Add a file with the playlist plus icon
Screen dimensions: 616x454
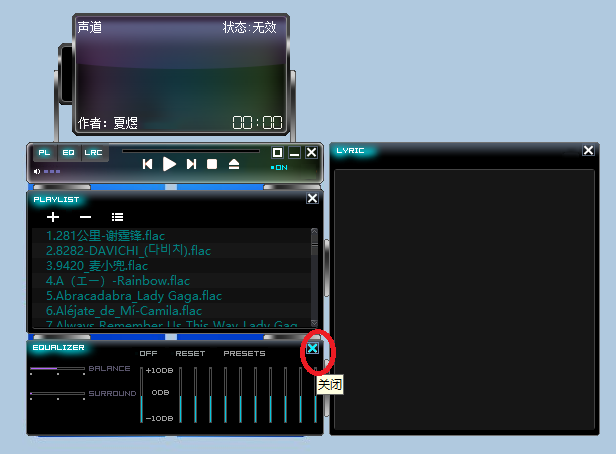click(x=53, y=217)
